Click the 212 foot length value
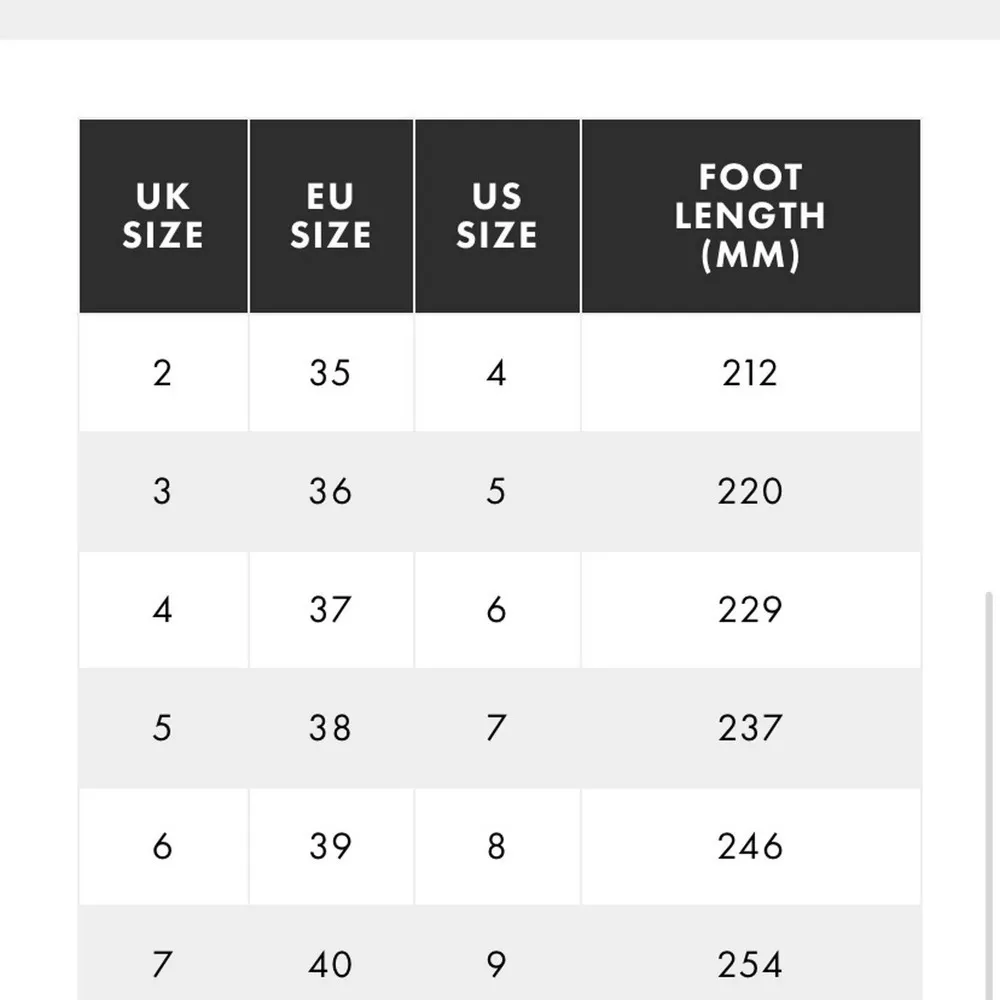 (x=749, y=373)
